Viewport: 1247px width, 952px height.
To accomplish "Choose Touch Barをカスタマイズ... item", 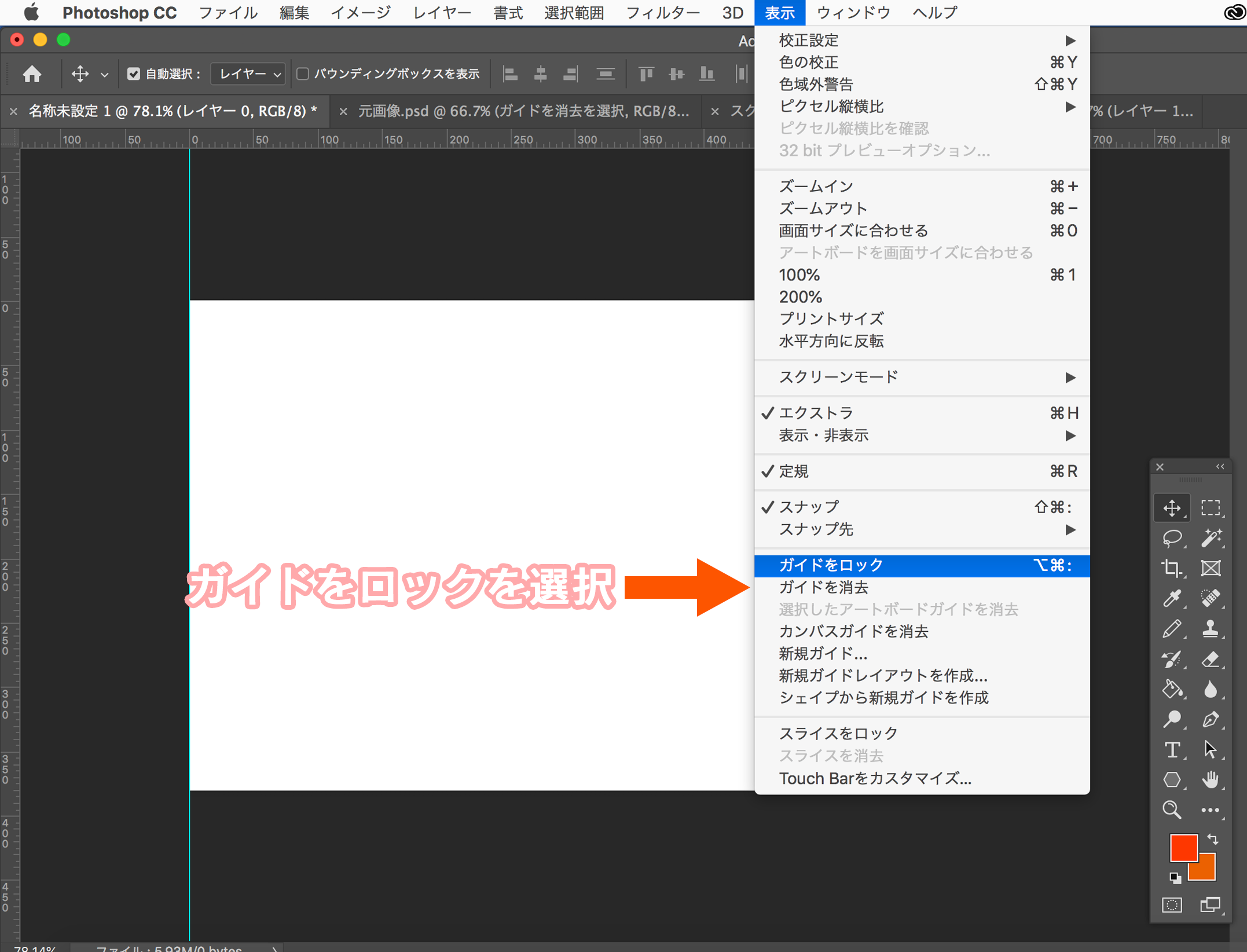I will [x=922, y=778].
